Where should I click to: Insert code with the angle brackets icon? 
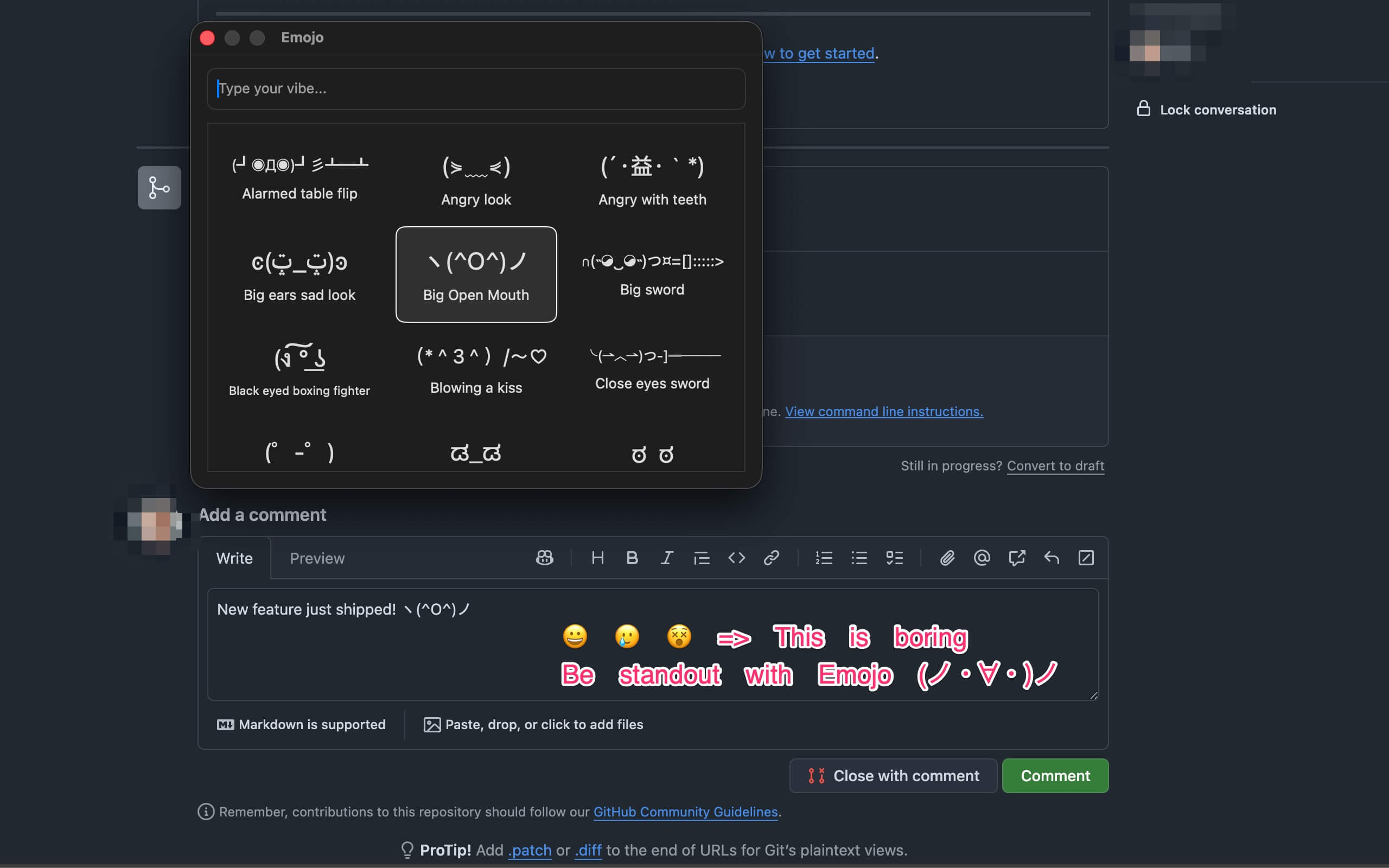pyautogui.click(x=736, y=558)
